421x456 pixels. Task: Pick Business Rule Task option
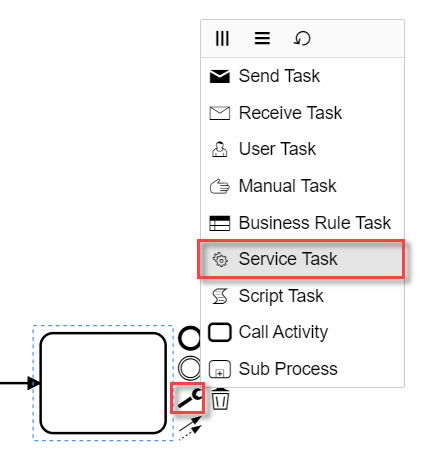[x=302, y=223]
